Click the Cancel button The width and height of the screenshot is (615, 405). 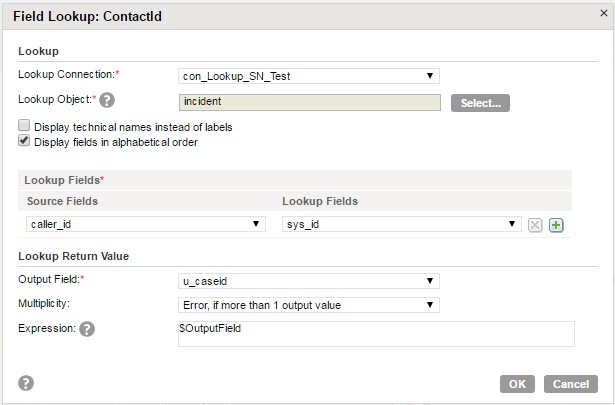click(x=571, y=384)
